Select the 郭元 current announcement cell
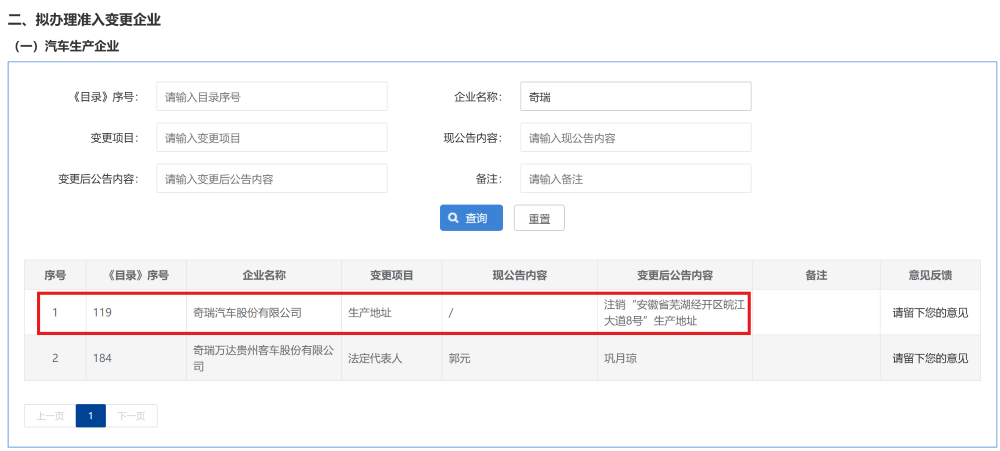The height and width of the screenshot is (451, 1000). click(x=520, y=359)
